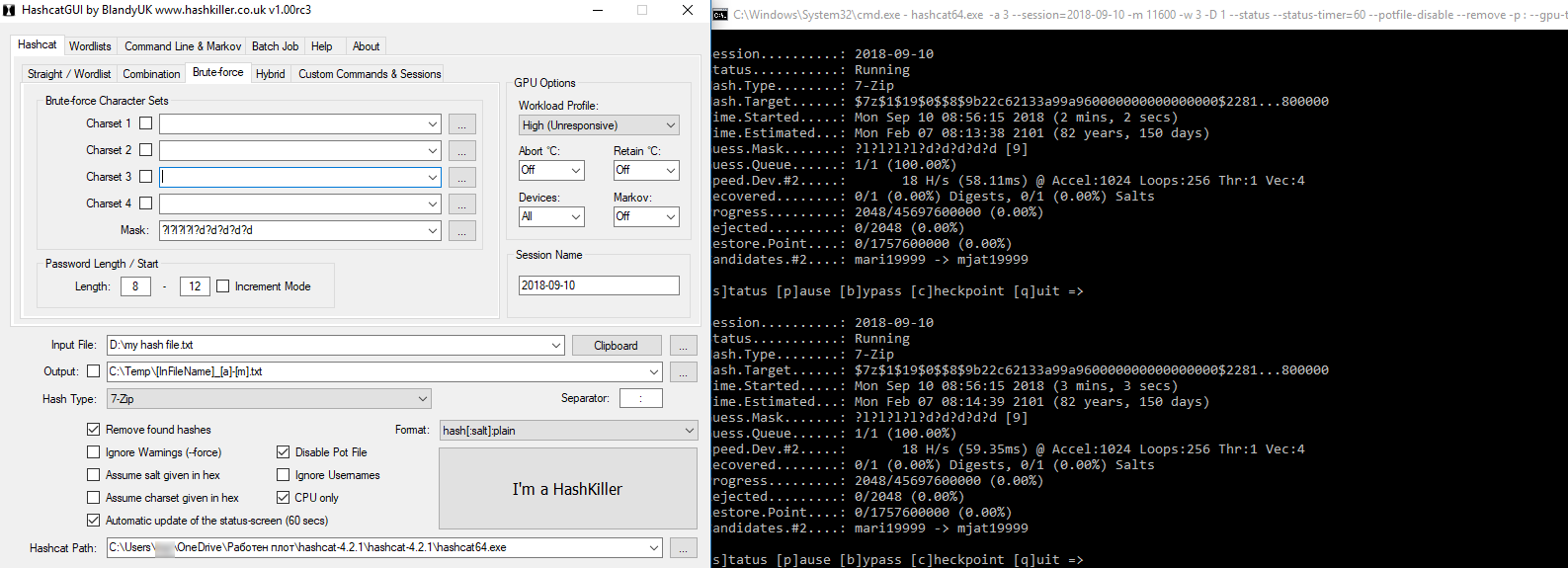Open Command Line & Markov tab
This screenshot has width=1568, height=568.
click(183, 46)
